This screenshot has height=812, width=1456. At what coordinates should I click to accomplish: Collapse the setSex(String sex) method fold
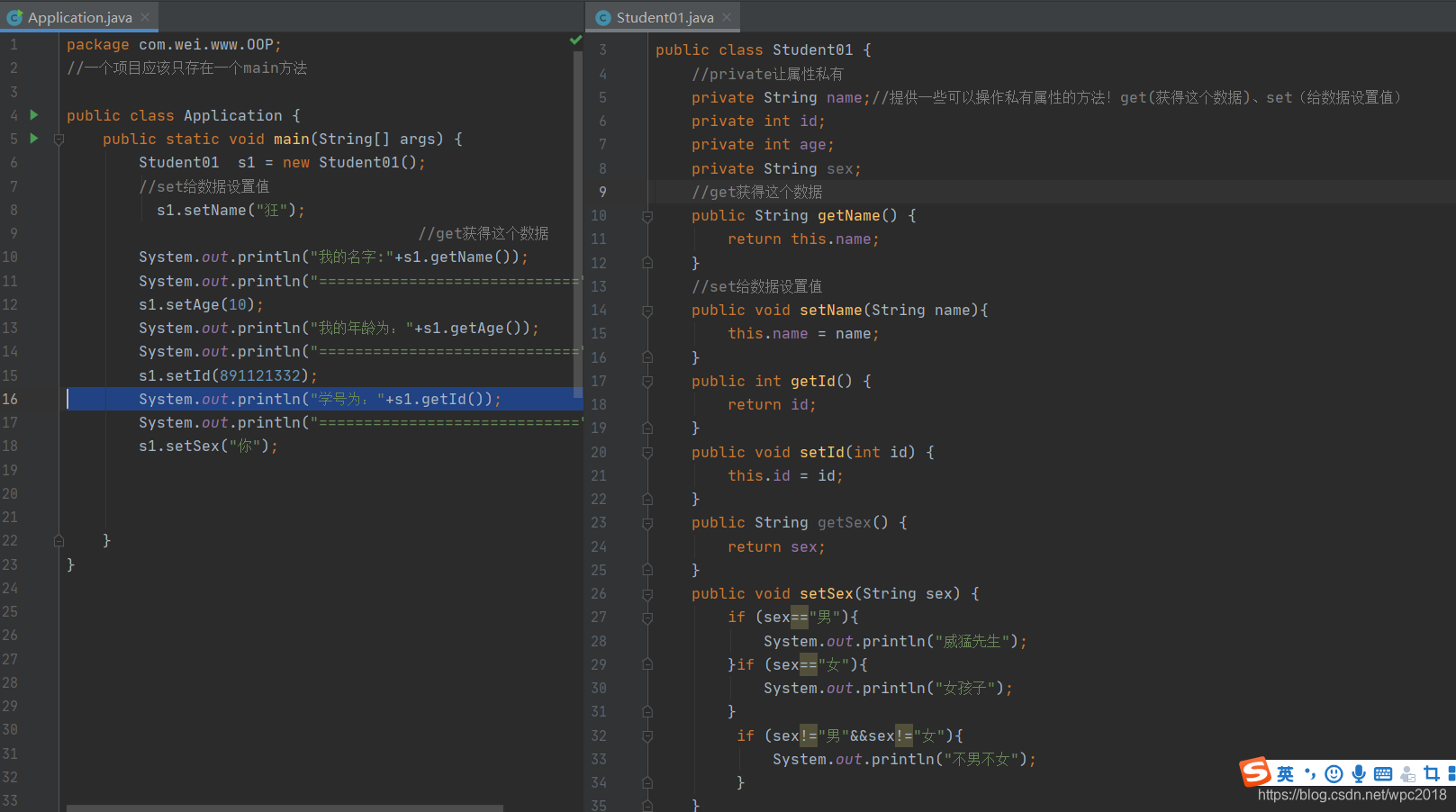click(647, 594)
